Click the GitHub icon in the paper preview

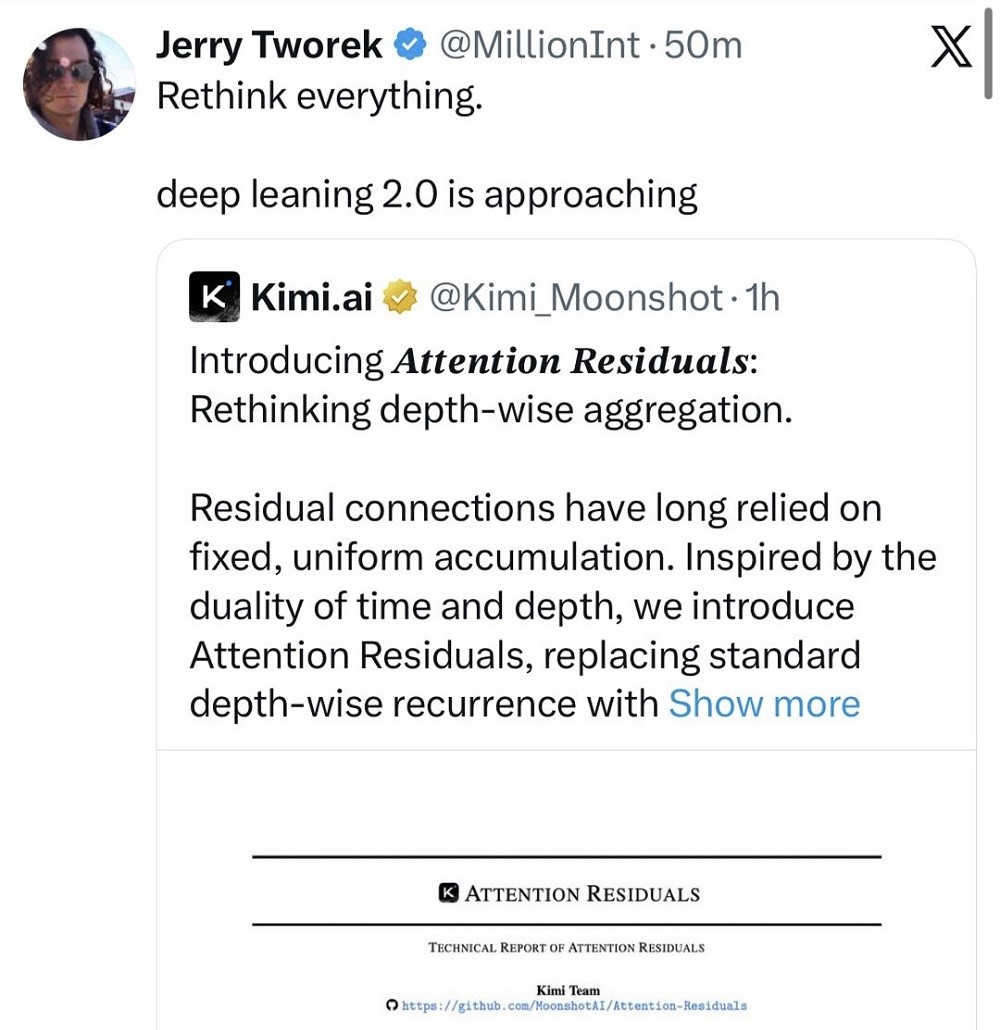[x=391, y=1005]
